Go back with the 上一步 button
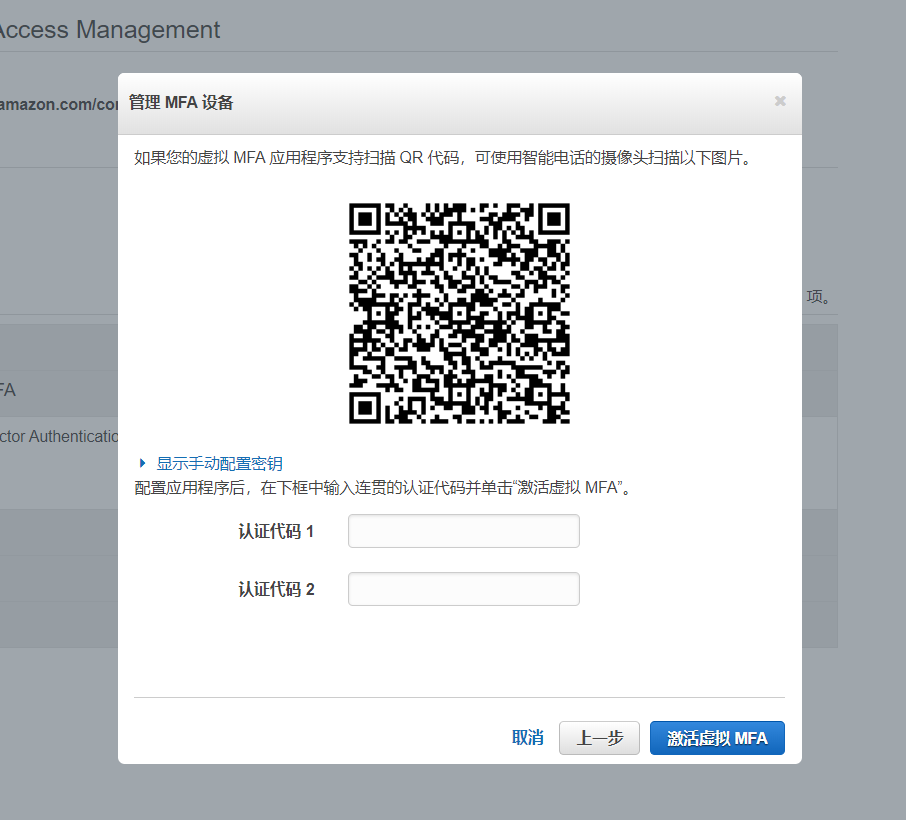This screenshot has width=906, height=820. pos(599,738)
